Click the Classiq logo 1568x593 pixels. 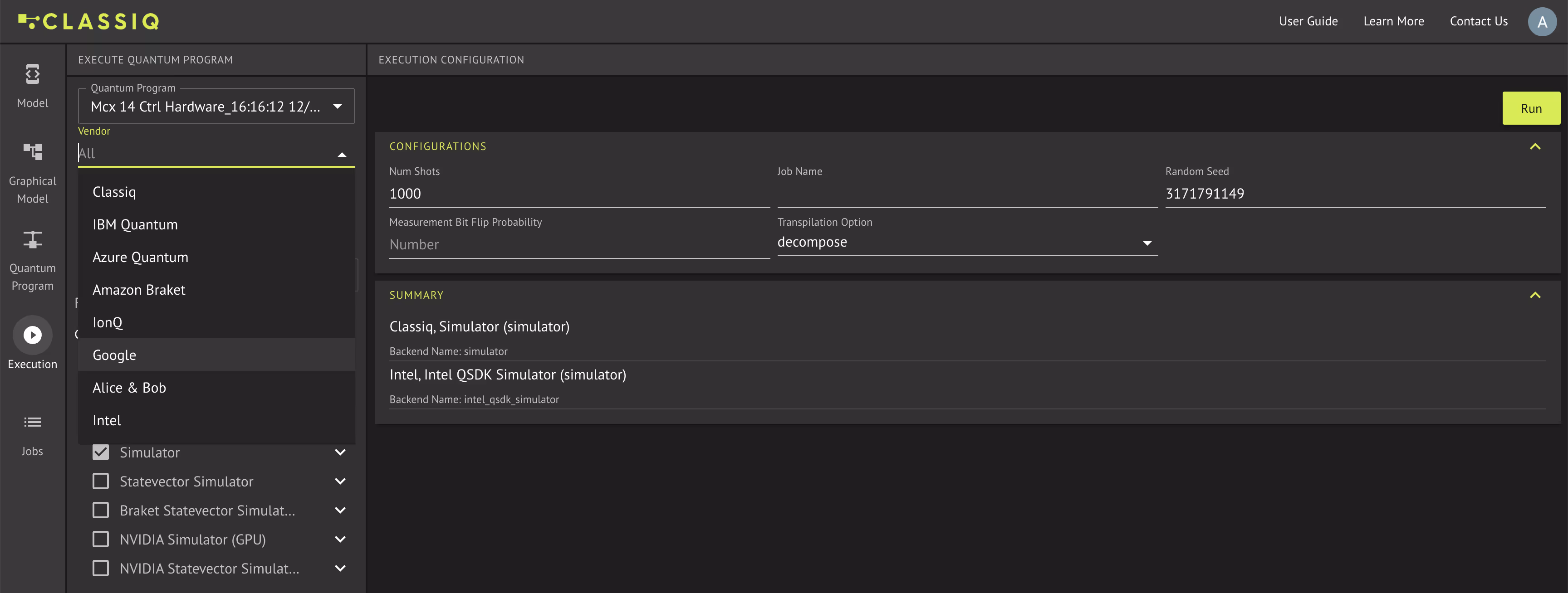tap(89, 21)
